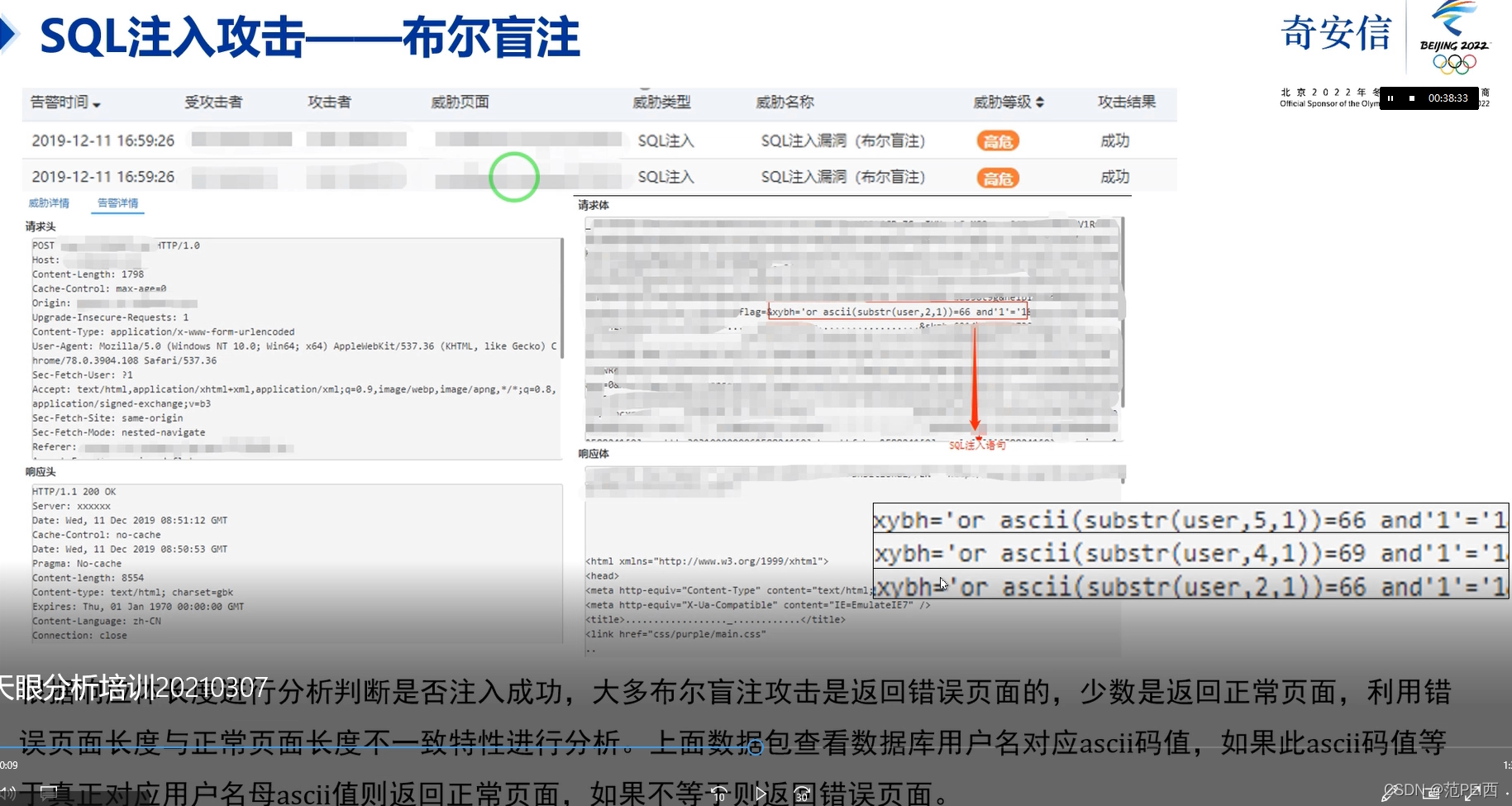Click the 天眼分析培训20210307 video title
The width and height of the screenshot is (1512, 806).
tap(133, 688)
